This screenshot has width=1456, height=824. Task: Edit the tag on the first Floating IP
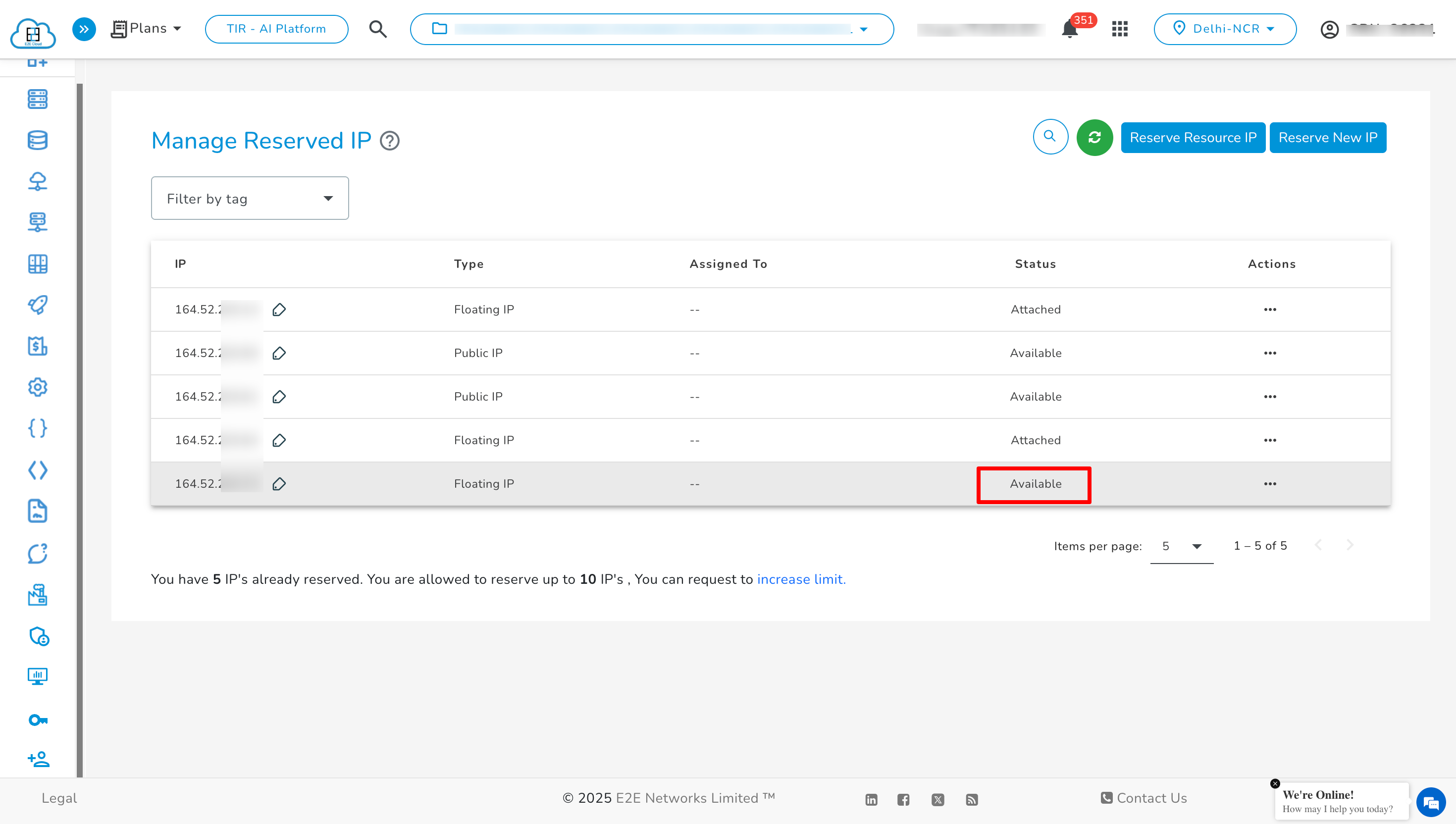coord(279,309)
